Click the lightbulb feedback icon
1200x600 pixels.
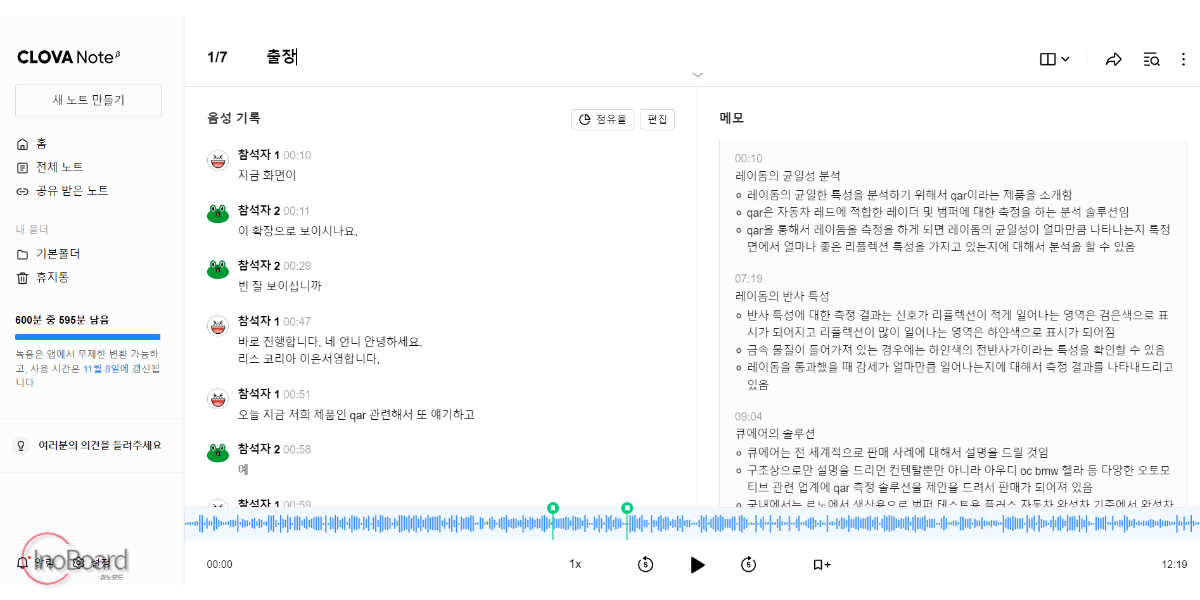(21, 445)
